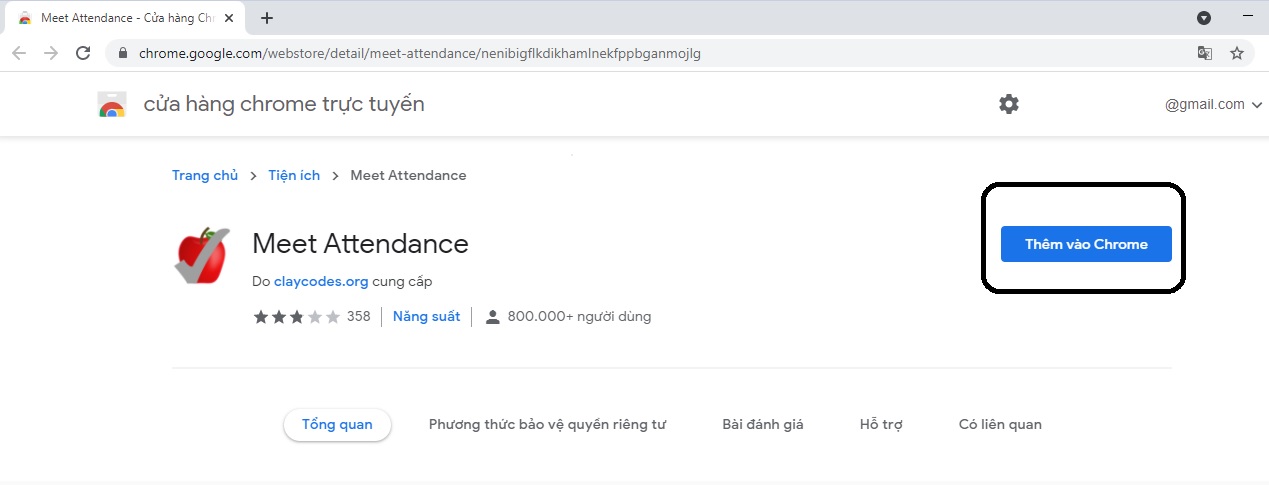
Task: Click the Meet Attendance apple icon
Action: [x=201, y=255]
